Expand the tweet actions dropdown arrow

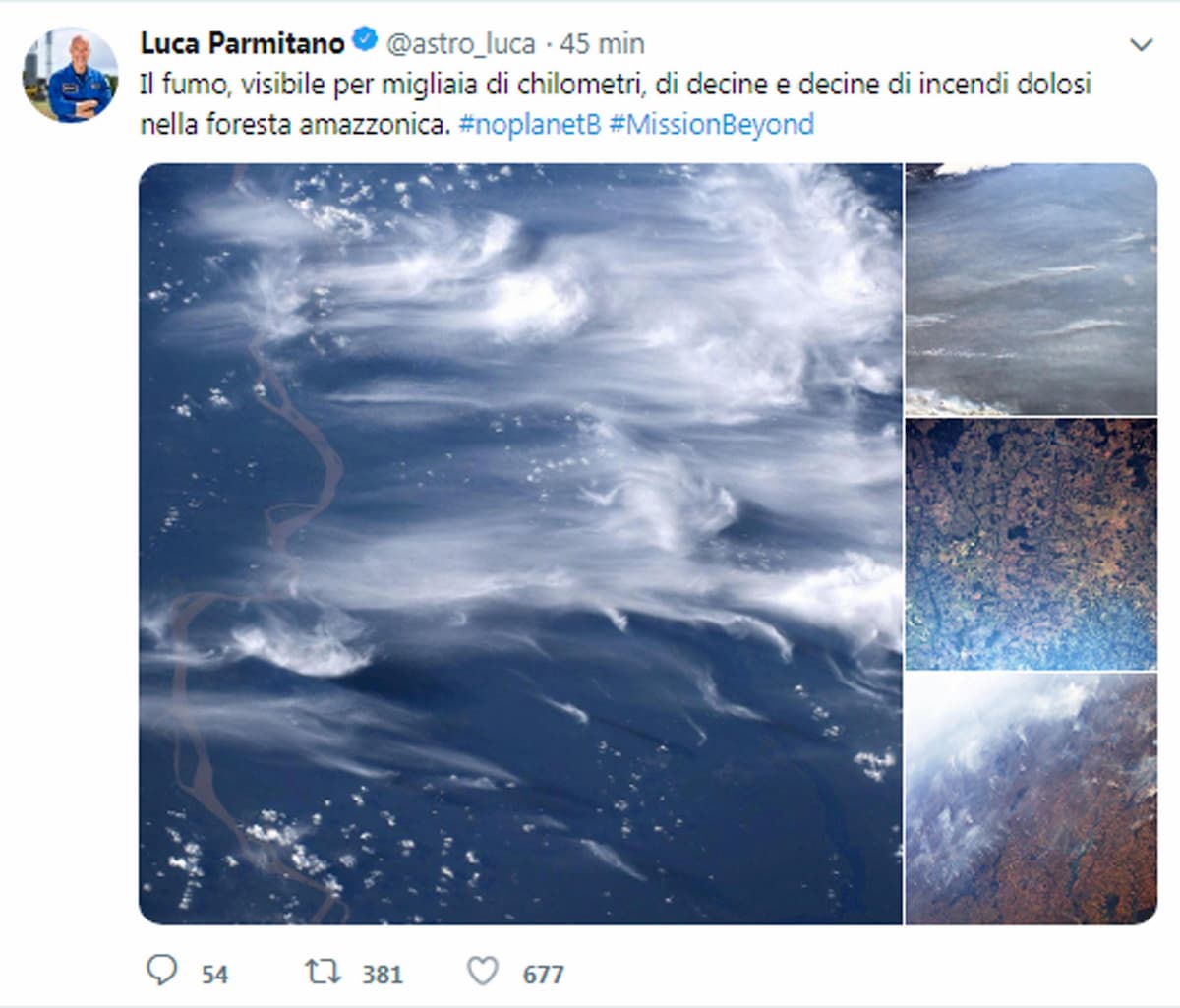pyautogui.click(x=1140, y=43)
